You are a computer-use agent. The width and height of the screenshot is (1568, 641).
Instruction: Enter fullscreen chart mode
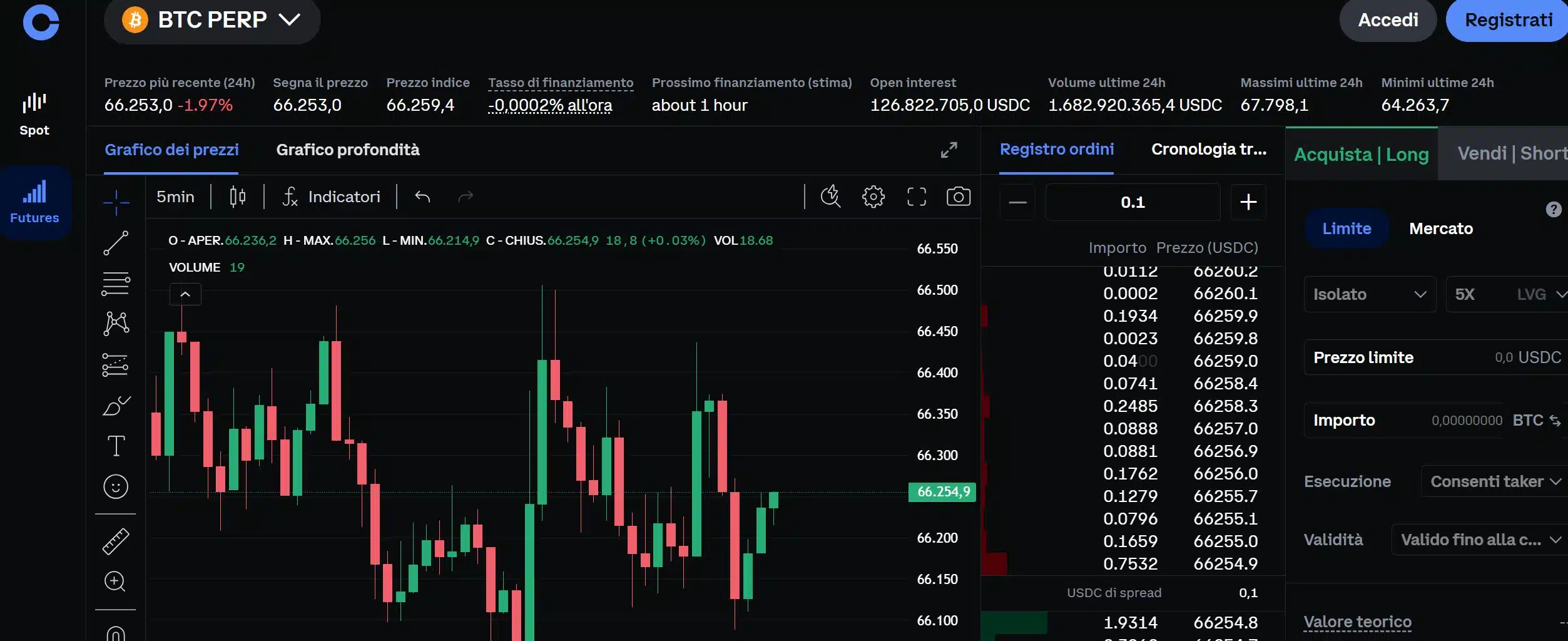(x=917, y=197)
